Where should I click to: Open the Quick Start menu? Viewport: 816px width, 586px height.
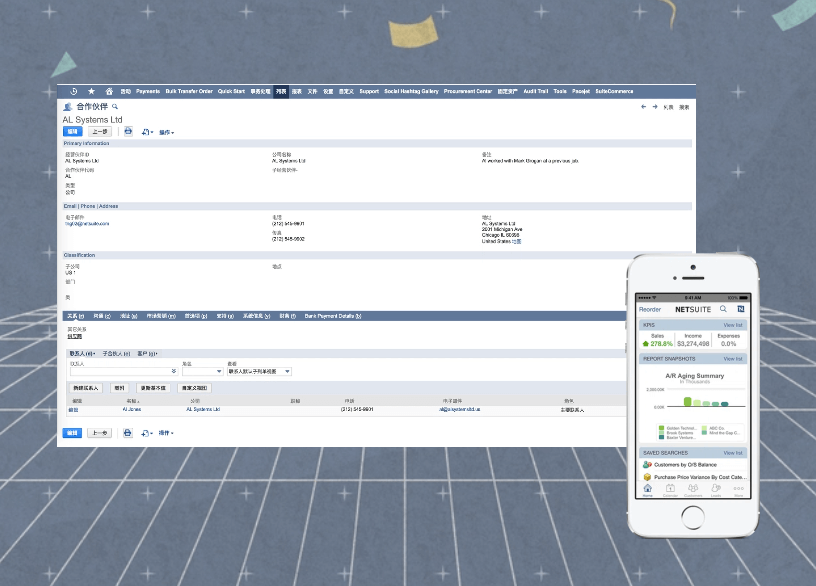click(231, 91)
